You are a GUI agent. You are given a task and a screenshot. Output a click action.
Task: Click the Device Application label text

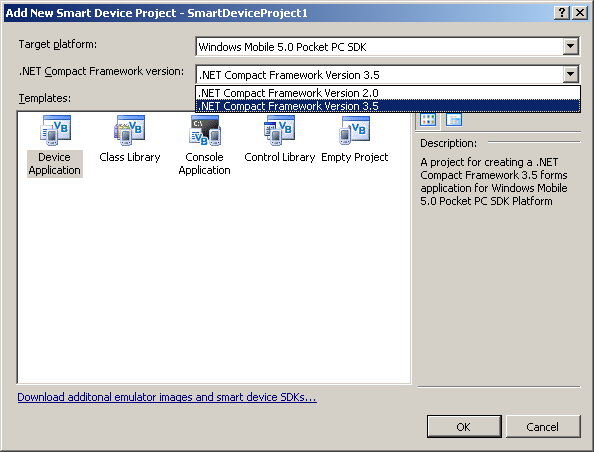pyautogui.click(x=55, y=164)
